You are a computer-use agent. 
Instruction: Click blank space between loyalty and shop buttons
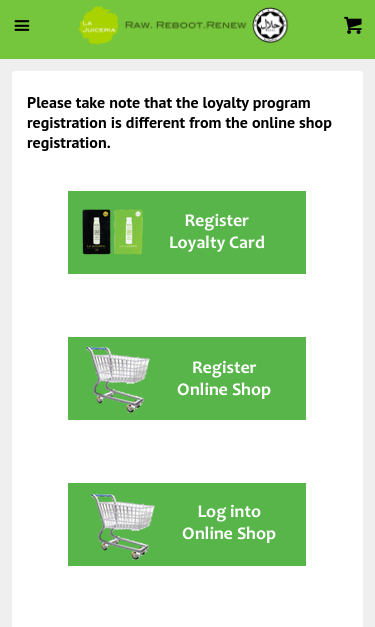point(187,306)
